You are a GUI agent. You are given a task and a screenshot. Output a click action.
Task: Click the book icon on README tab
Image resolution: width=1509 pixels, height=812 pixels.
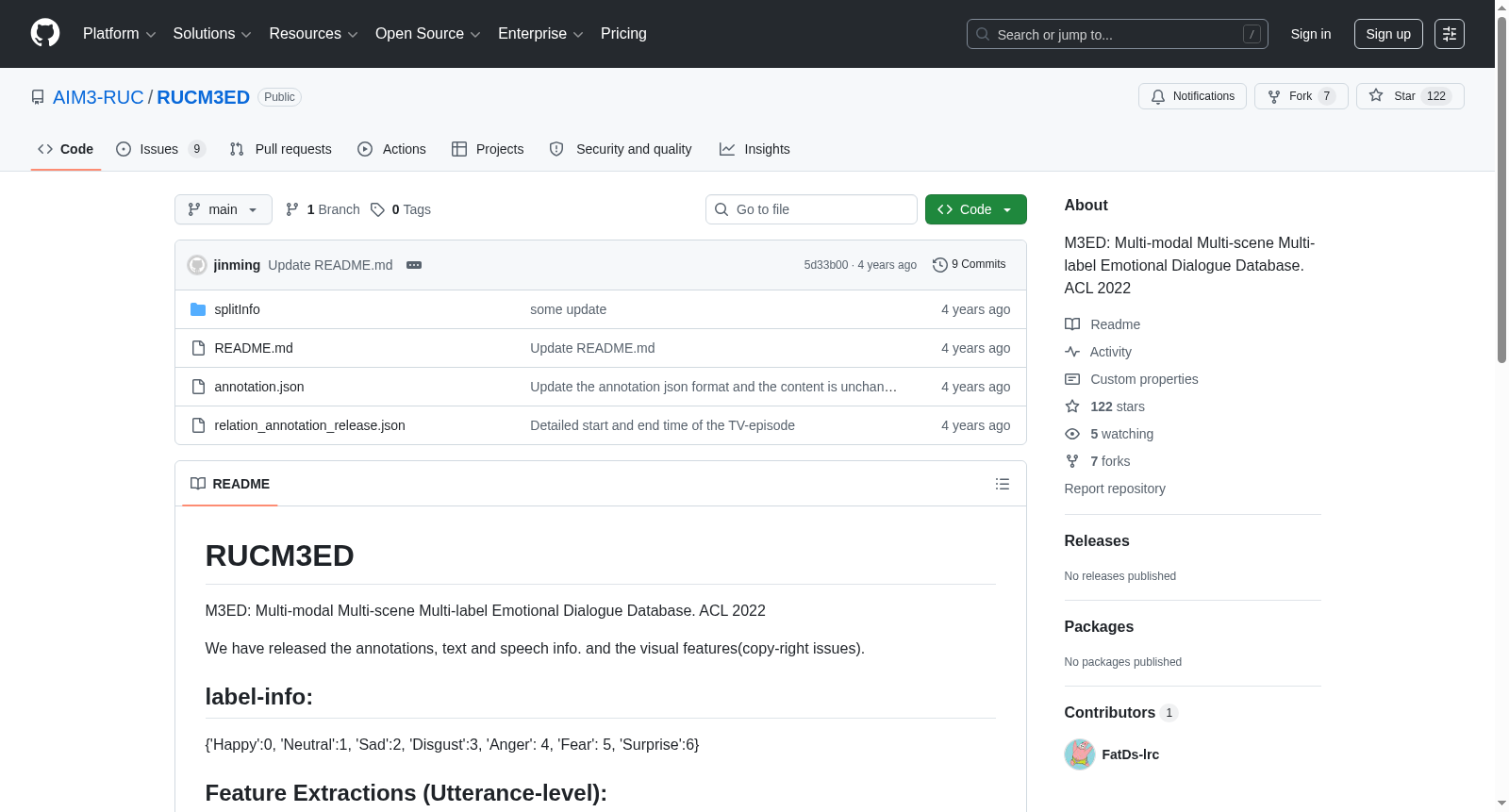198,484
